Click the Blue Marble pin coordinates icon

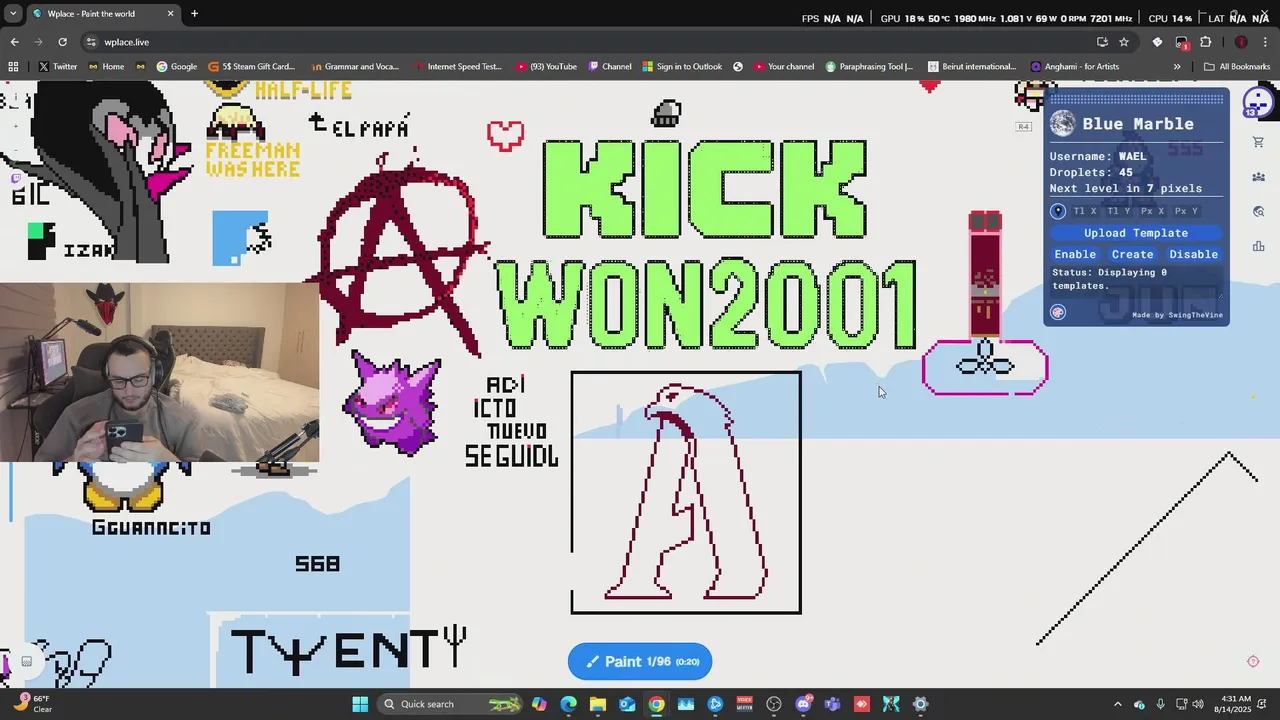(1058, 211)
